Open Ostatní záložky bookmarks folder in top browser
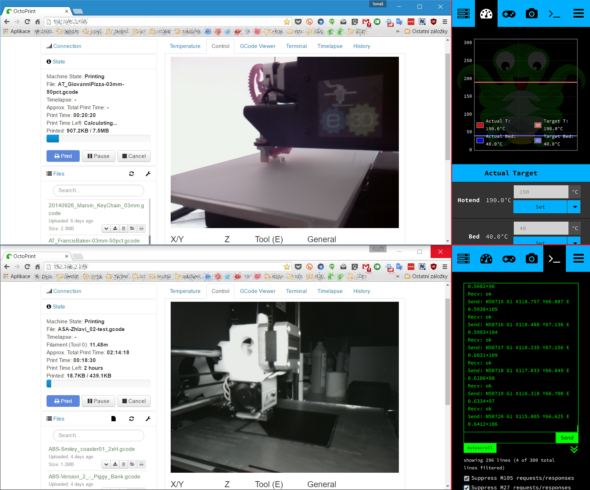590x490 pixels. coord(426,31)
